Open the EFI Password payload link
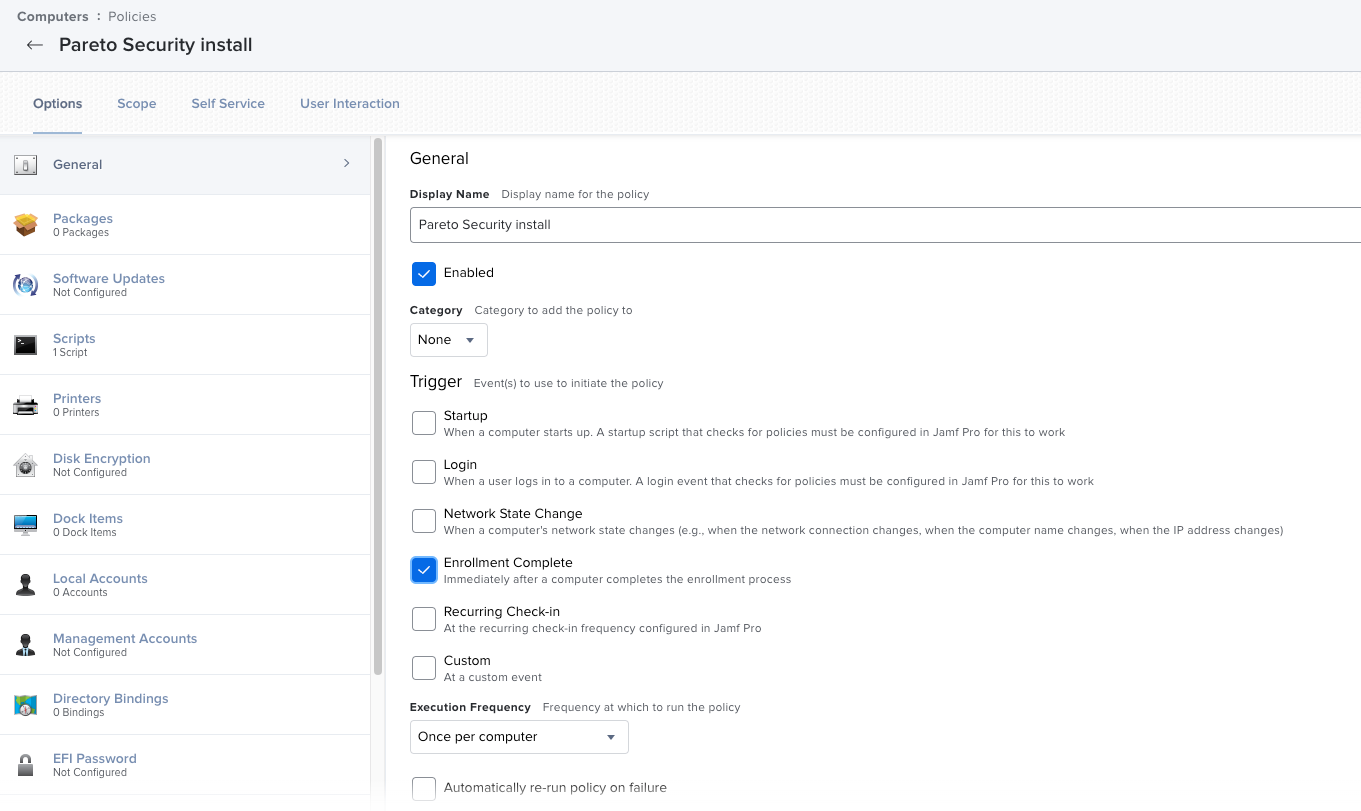 (95, 758)
